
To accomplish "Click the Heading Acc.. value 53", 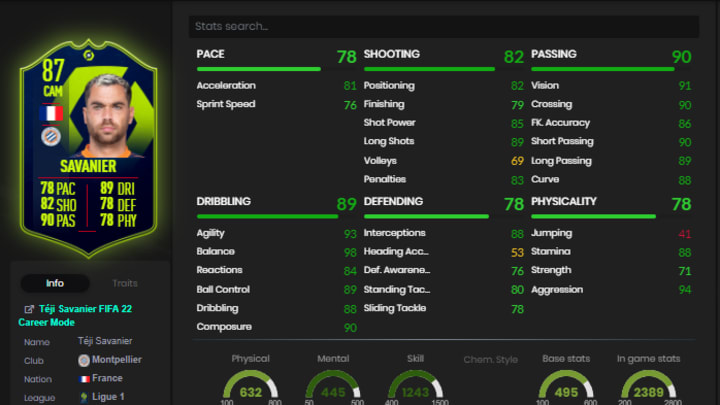I will click(x=518, y=252).
